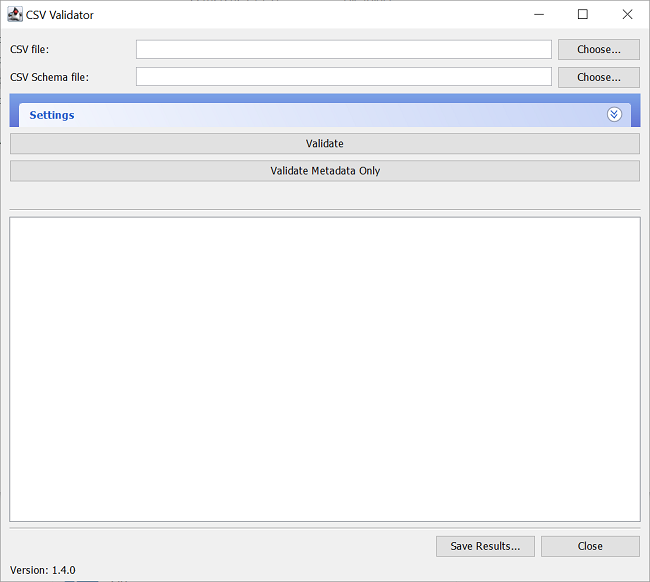Screen dimensions: 650x582
Task: Click inside the CSV Schema file path field
Action: coord(343,77)
